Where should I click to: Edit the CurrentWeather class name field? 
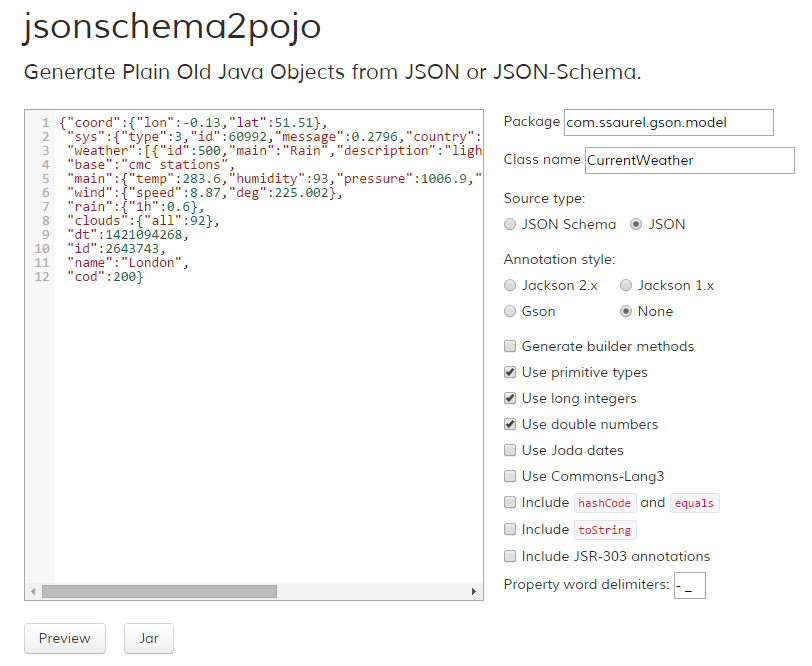tap(689, 160)
